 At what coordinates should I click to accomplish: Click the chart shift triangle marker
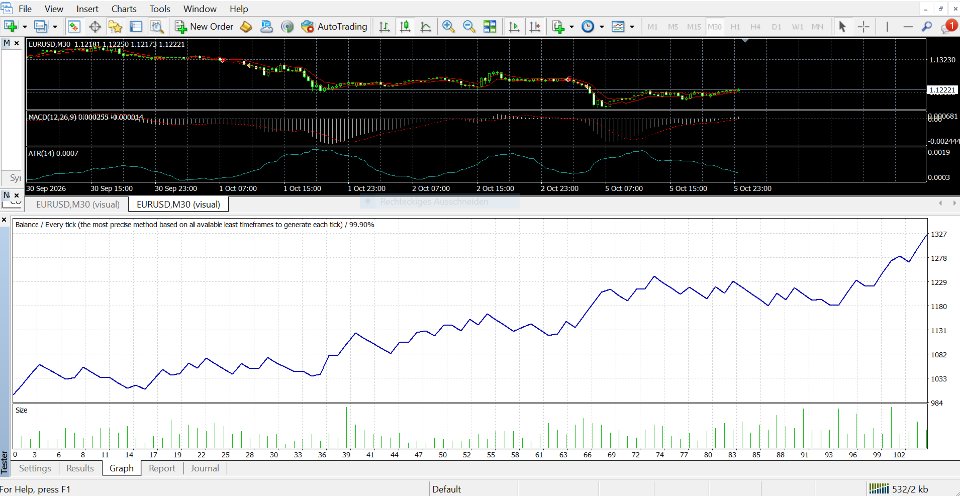coord(745,40)
